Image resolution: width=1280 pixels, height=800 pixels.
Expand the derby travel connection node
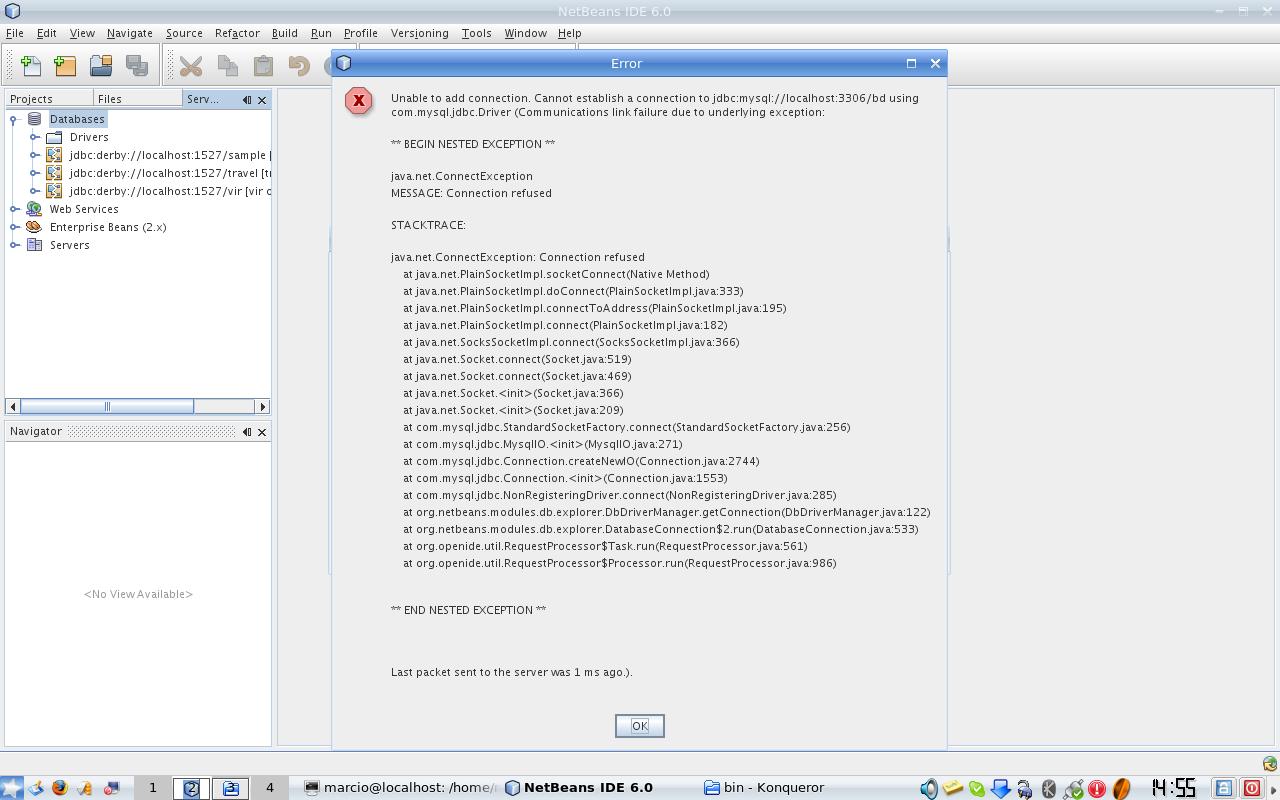tap(34, 173)
